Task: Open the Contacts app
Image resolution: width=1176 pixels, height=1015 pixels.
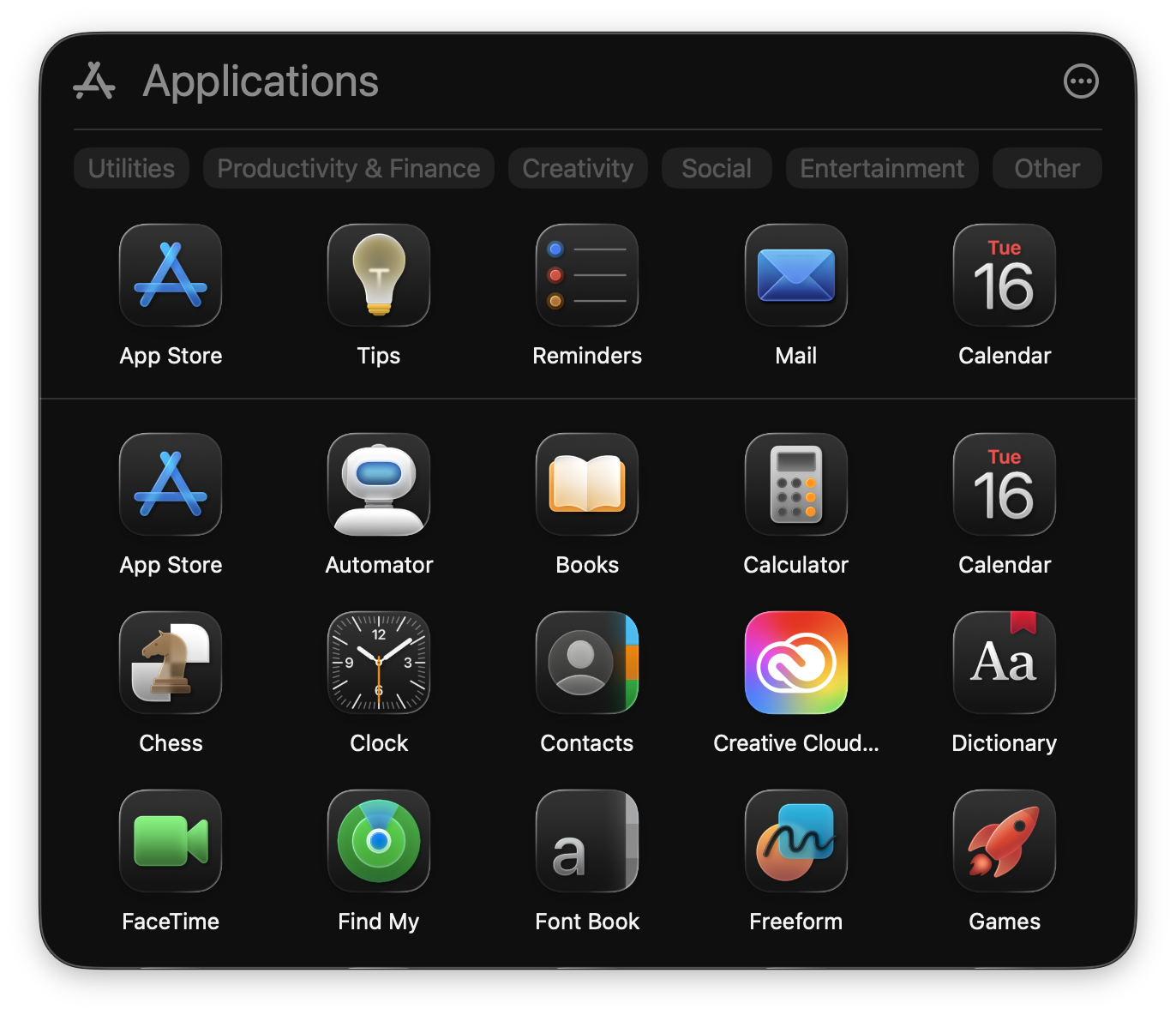Action: [x=587, y=663]
